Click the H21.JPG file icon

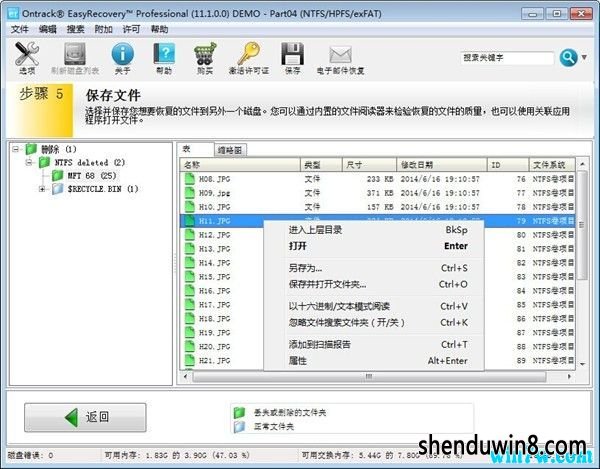coord(189,360)
